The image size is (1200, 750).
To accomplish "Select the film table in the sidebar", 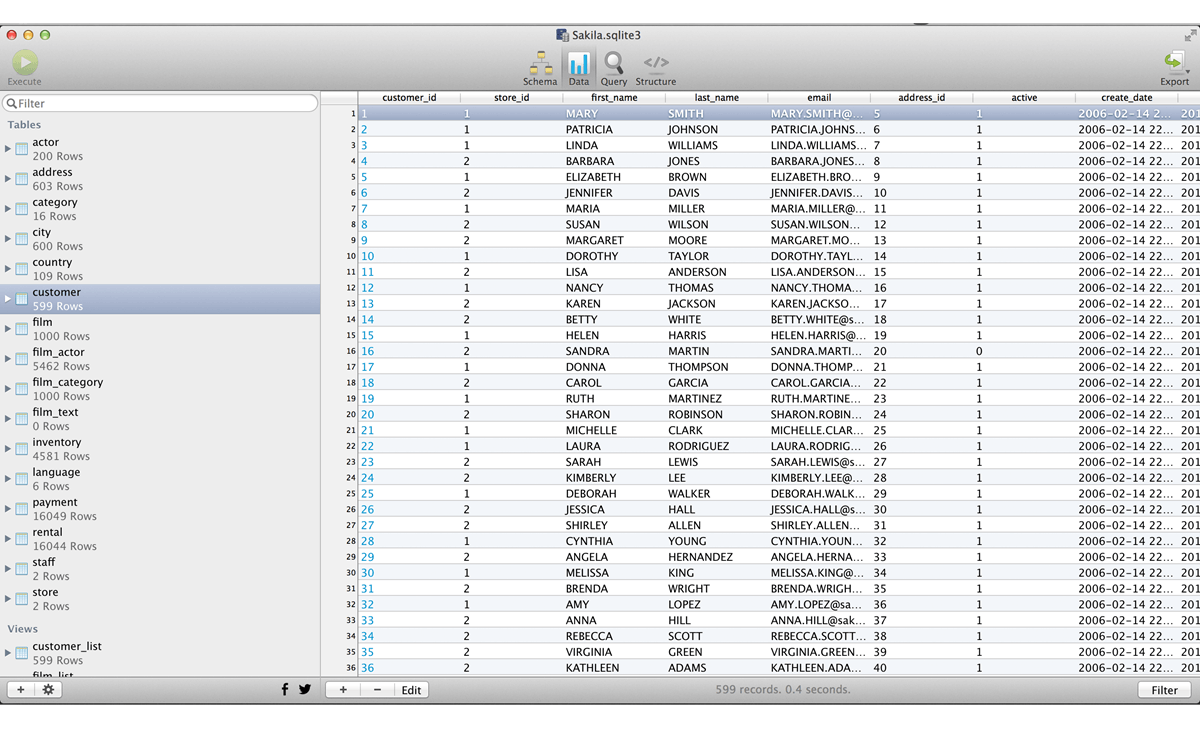I will coord(160,329).
